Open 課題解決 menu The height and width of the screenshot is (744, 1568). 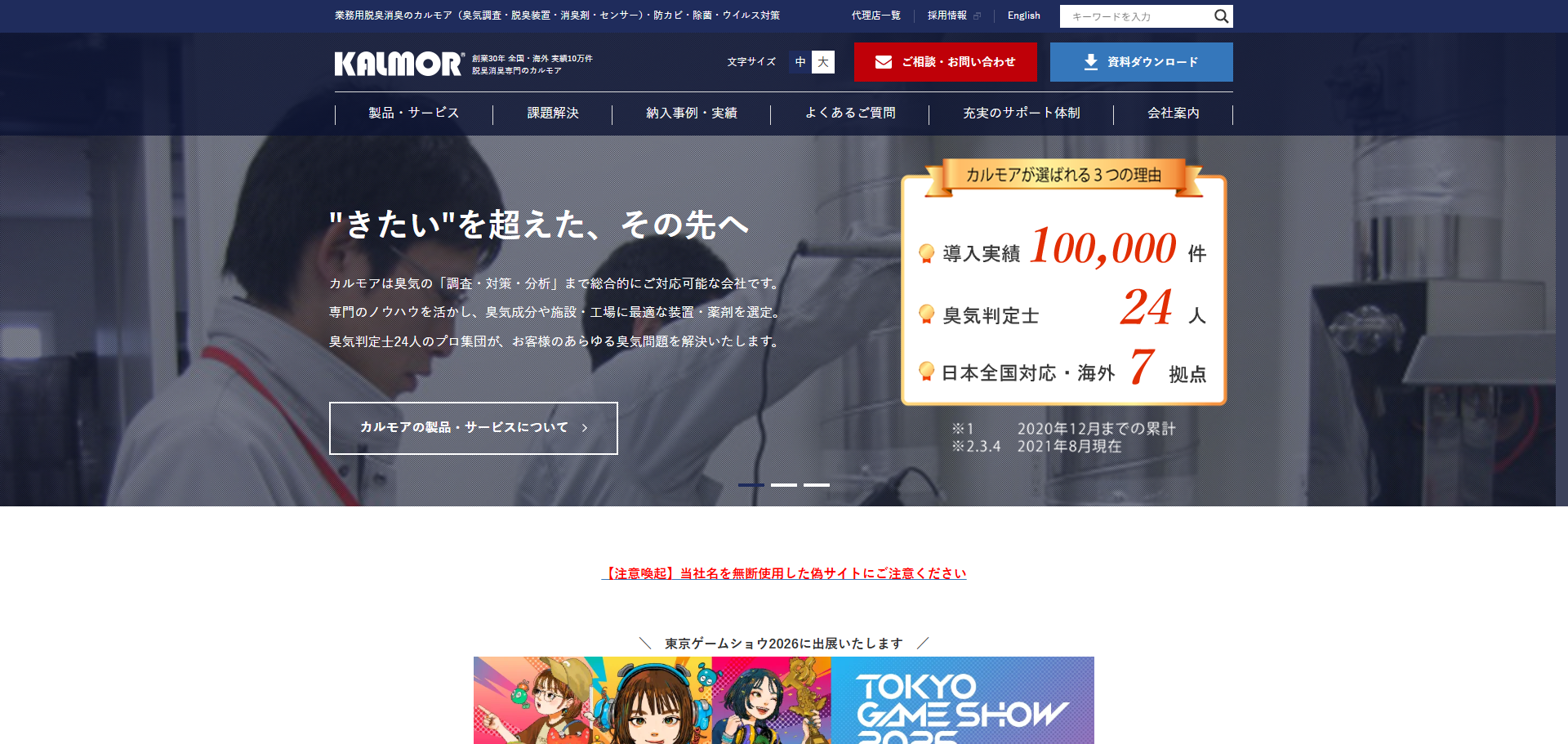pyautogui.click(x=553, y=113)
